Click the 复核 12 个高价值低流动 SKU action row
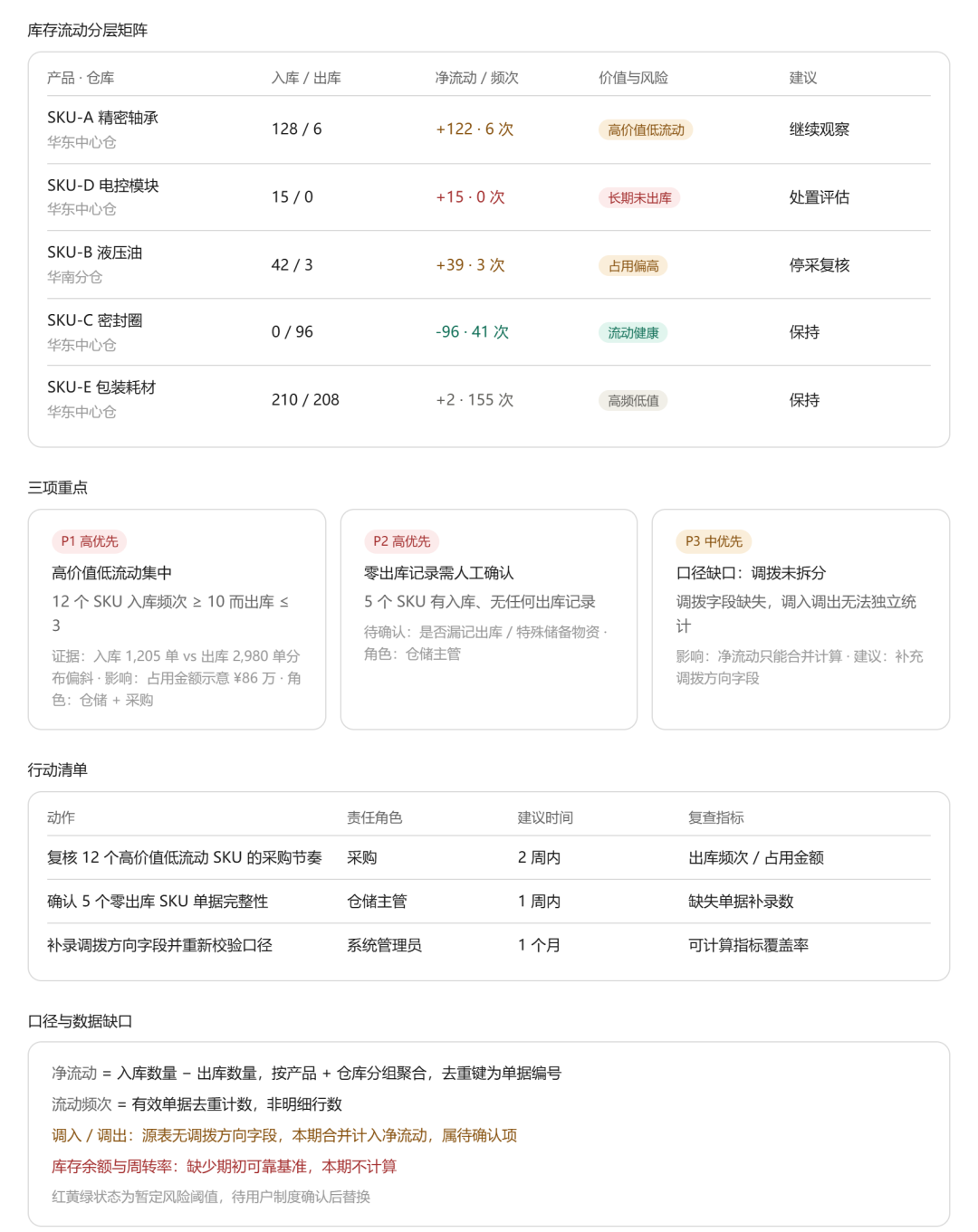Screen dimensions: 978x1232 [x=489, y=857]
